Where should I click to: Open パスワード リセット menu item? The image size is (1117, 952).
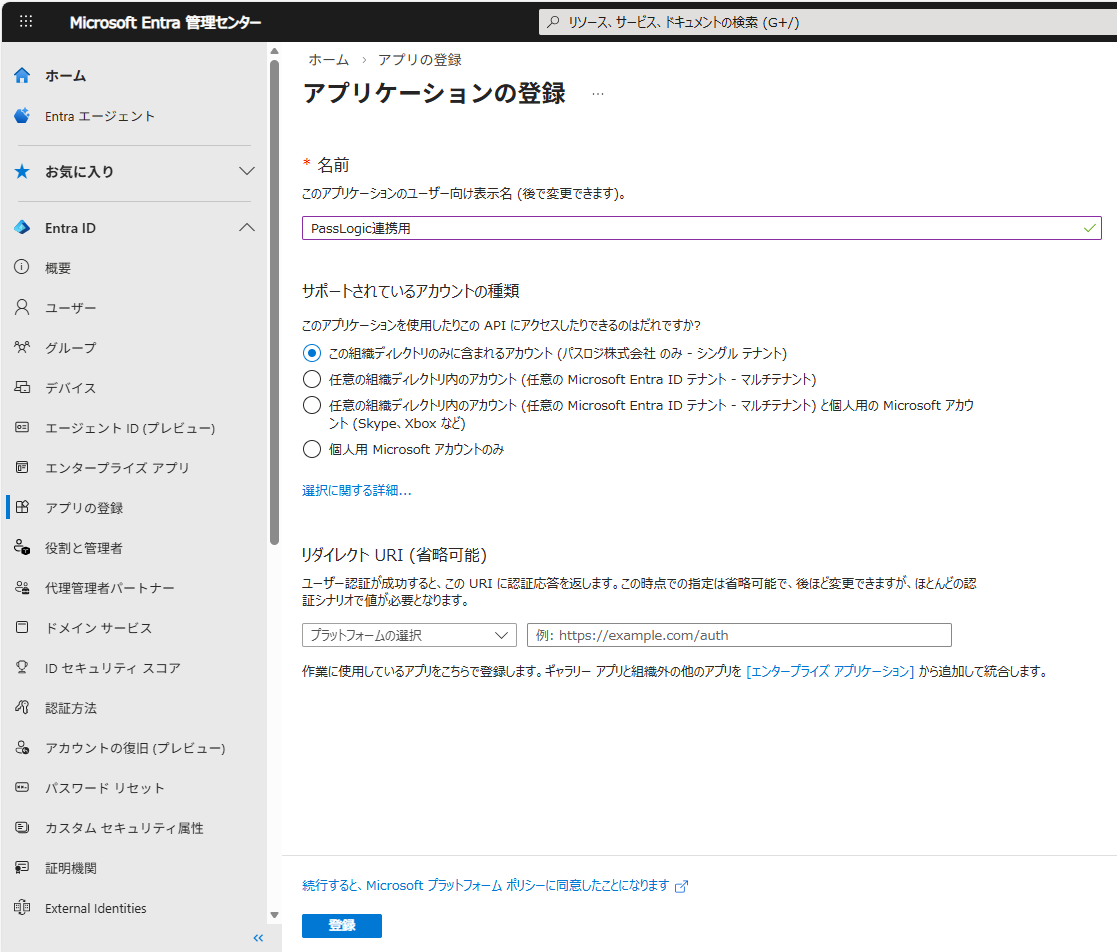(105, 788)
